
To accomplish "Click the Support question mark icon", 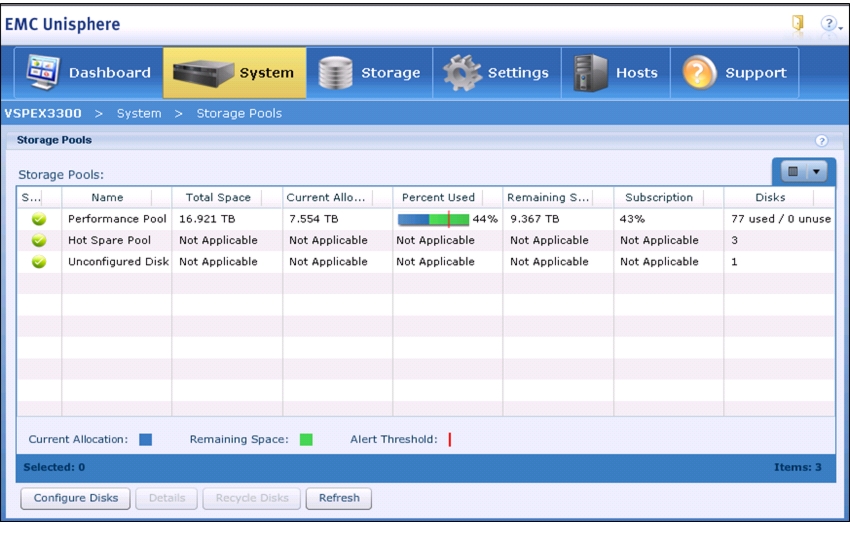I will click(x=699, y=73).
